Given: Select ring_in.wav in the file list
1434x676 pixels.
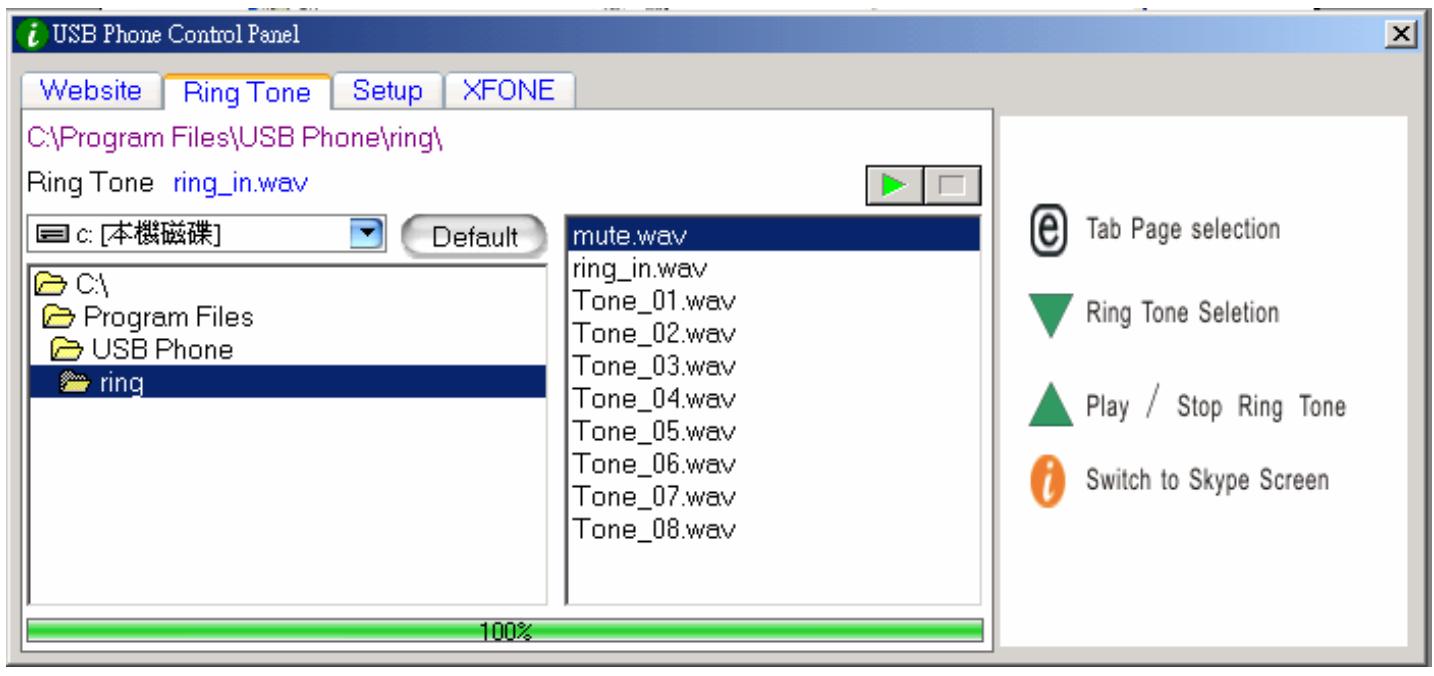Looking at the screenshot, I should click(x=772, y=268).
